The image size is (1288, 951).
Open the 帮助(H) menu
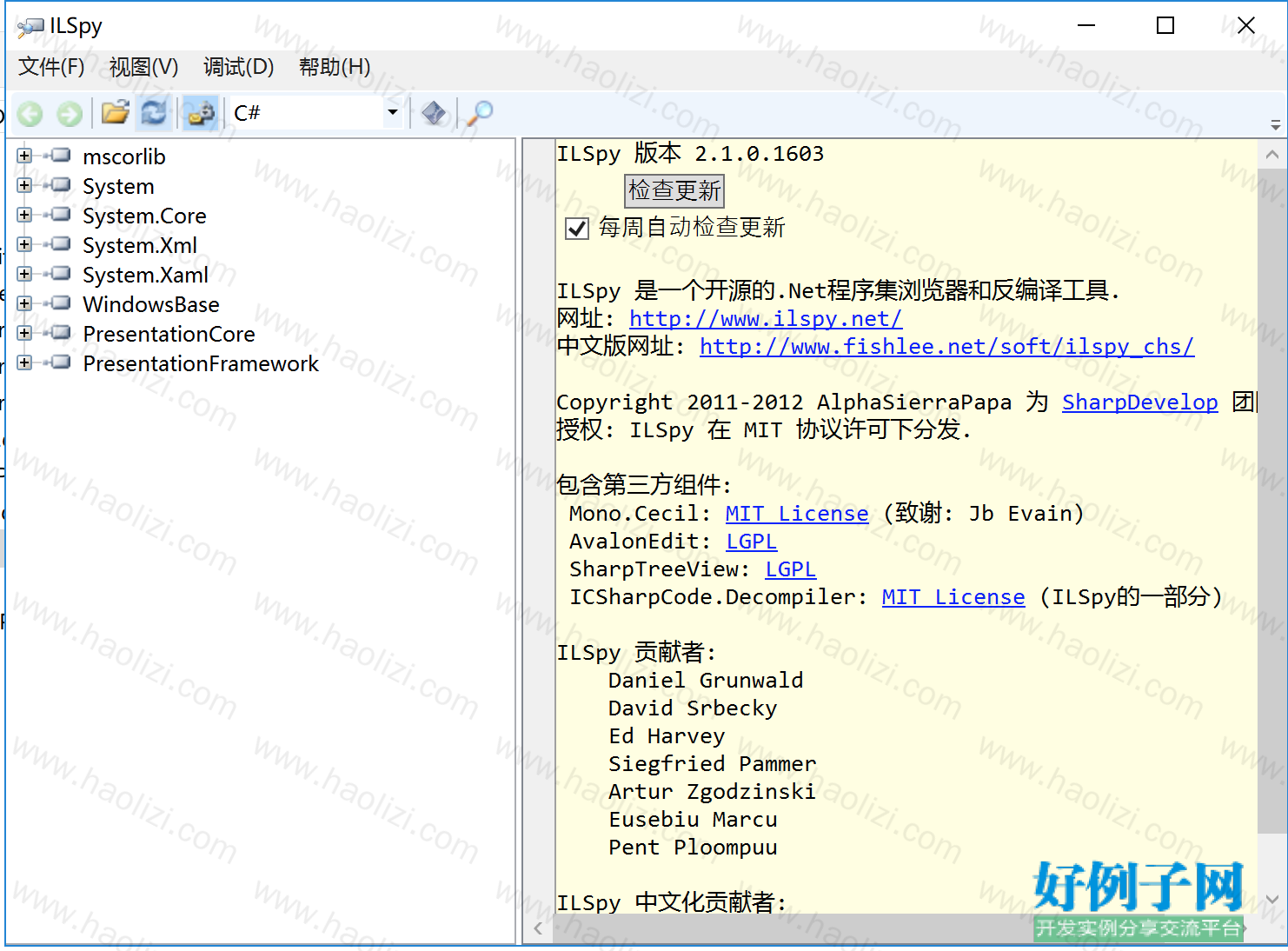(335, 67)
